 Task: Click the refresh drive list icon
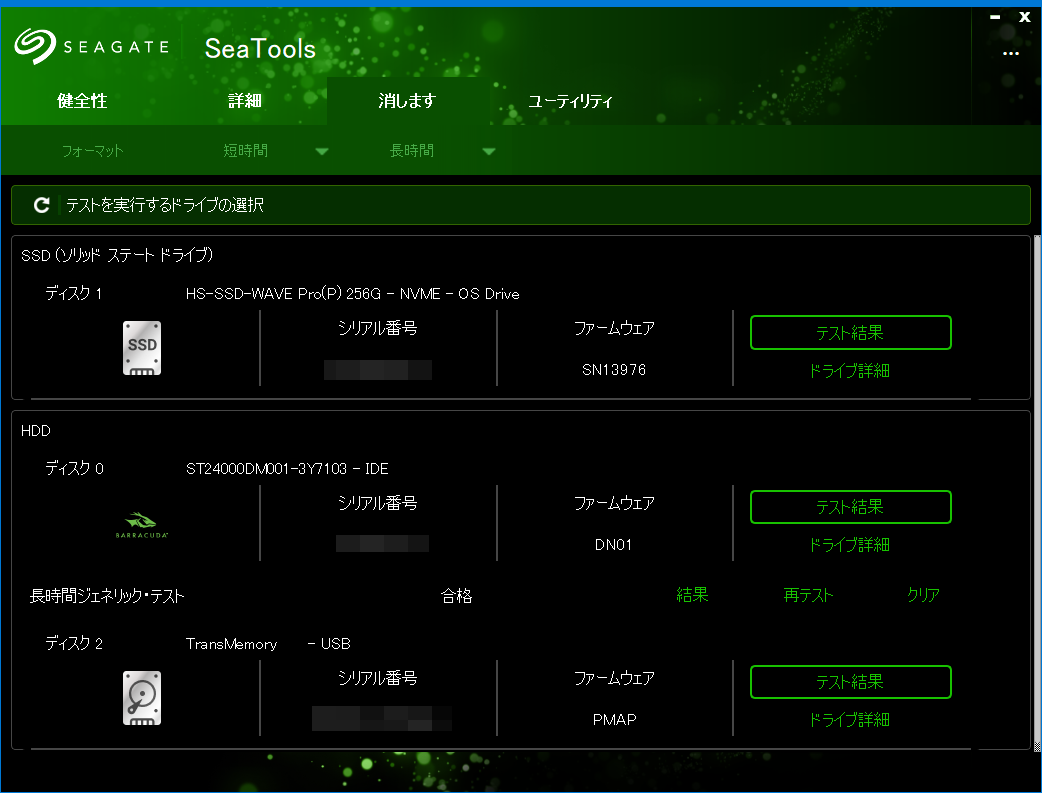pos(41,205)
